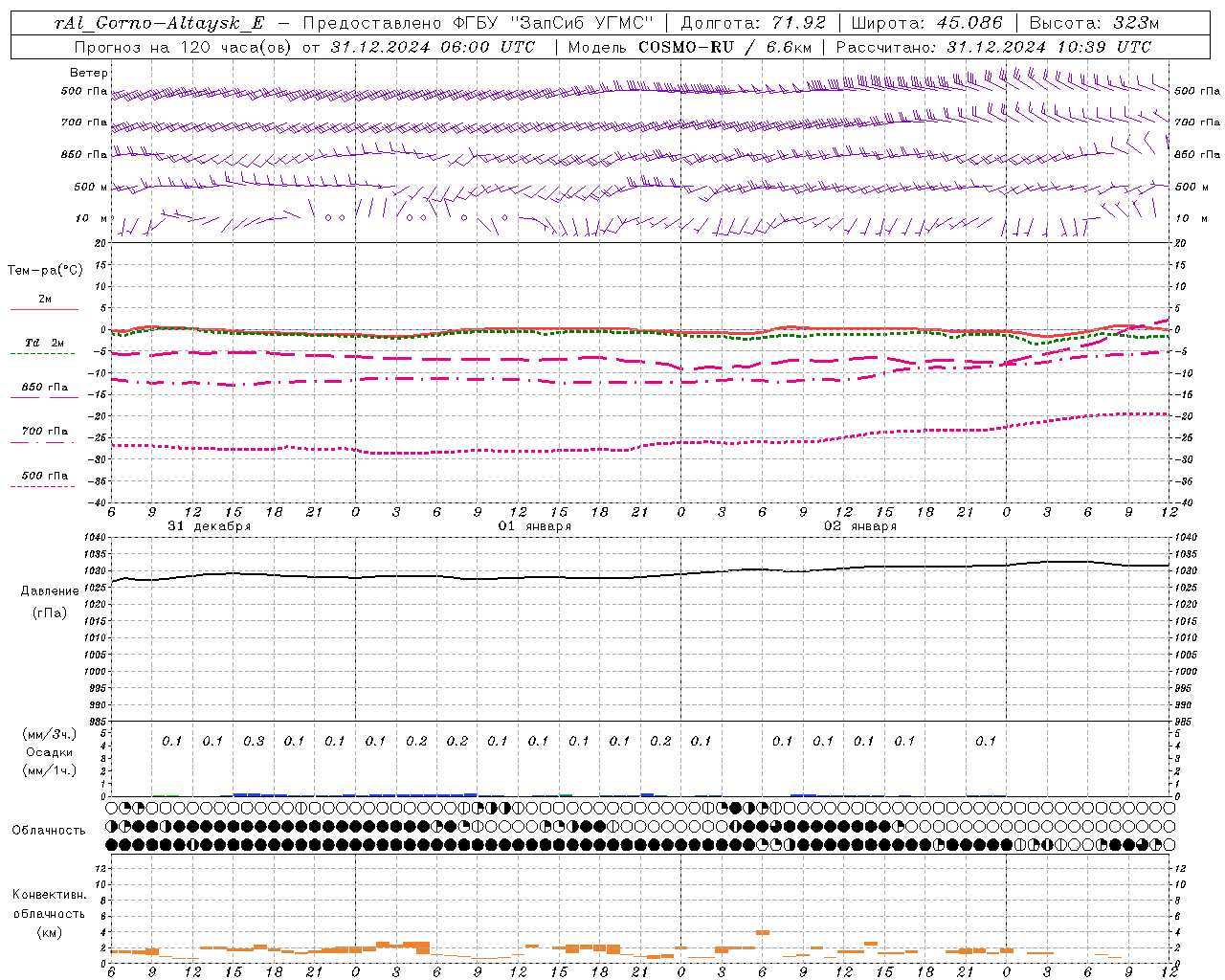This screenshot has width=1225, height=980.
Task: Click the 850 гПа temperature legend entry
Action: [45, 388]
